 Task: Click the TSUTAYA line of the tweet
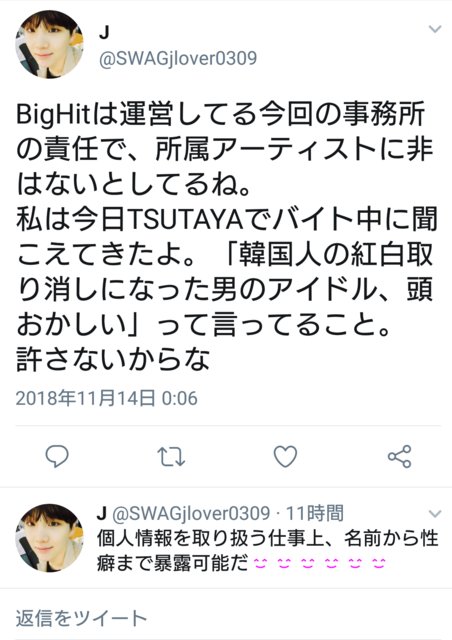[x=227, y=220]
